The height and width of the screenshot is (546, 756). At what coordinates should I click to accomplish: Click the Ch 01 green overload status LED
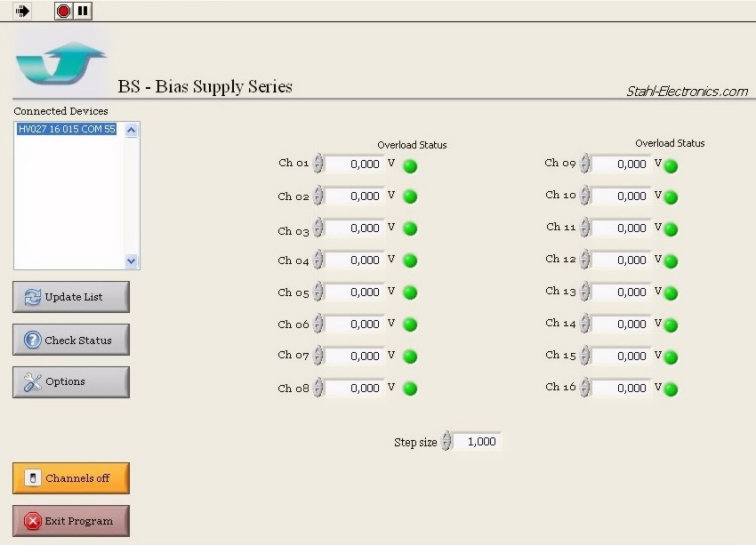[x=410, y=165]
